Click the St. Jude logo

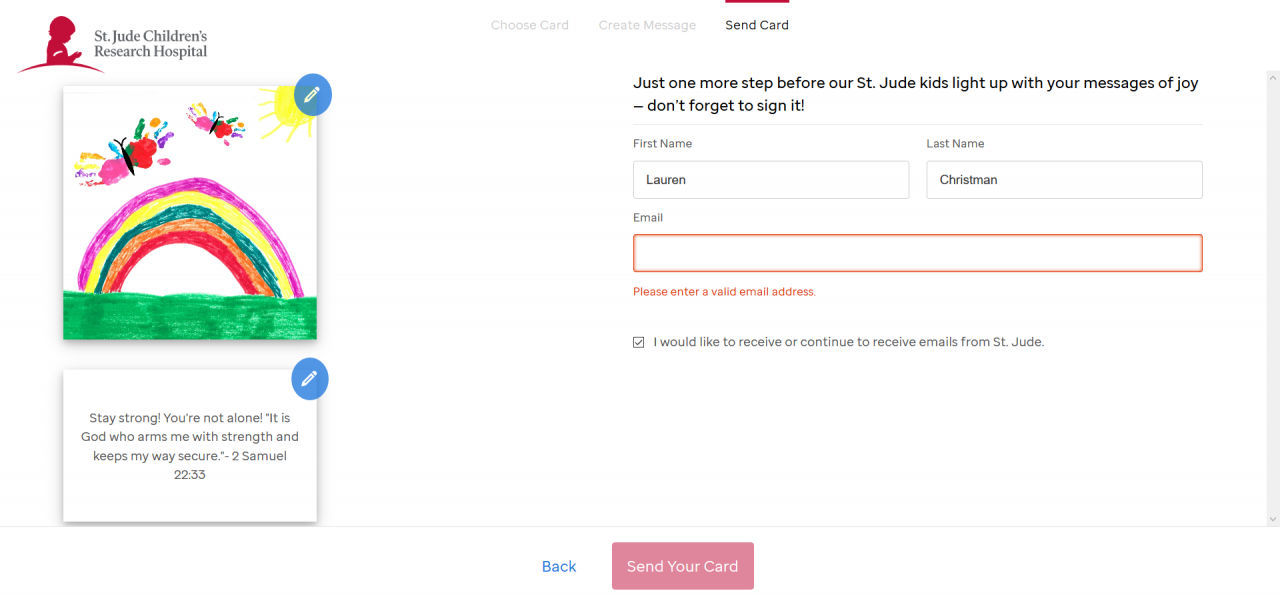(112, 45)
